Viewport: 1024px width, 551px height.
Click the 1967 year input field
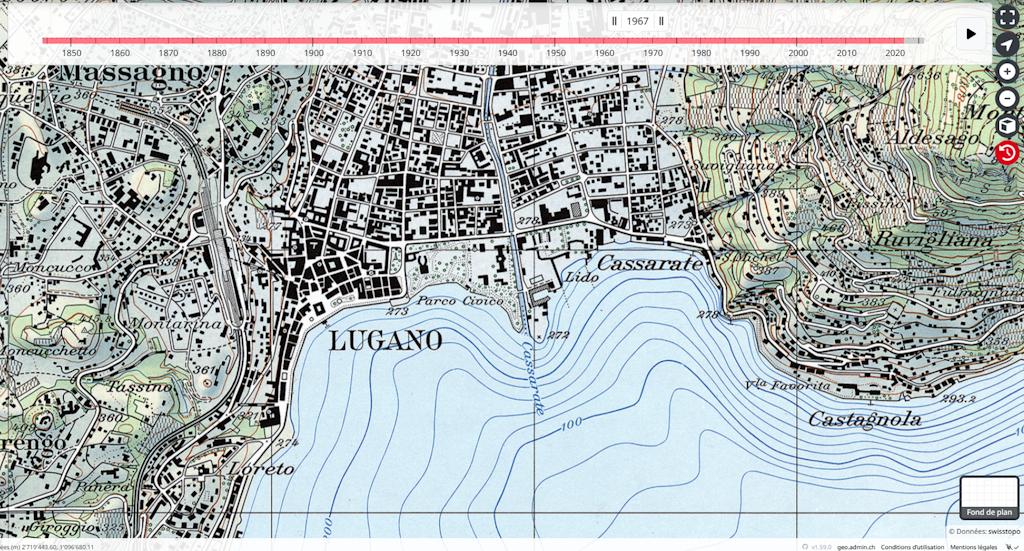pyautogui.click(x=638, y=21)
